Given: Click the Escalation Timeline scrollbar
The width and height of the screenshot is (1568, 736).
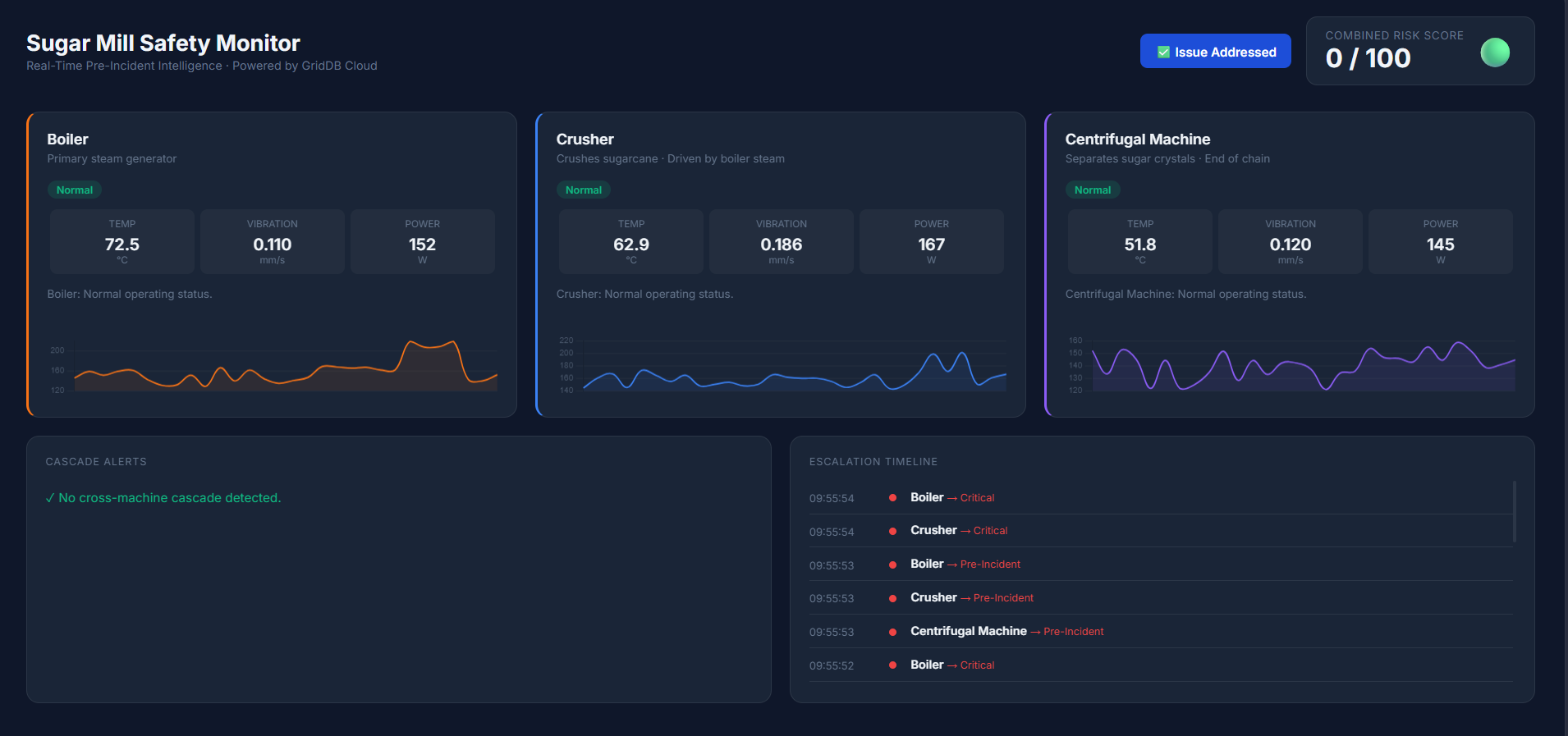Looking at the screenshot, I should click(1514, 512).
